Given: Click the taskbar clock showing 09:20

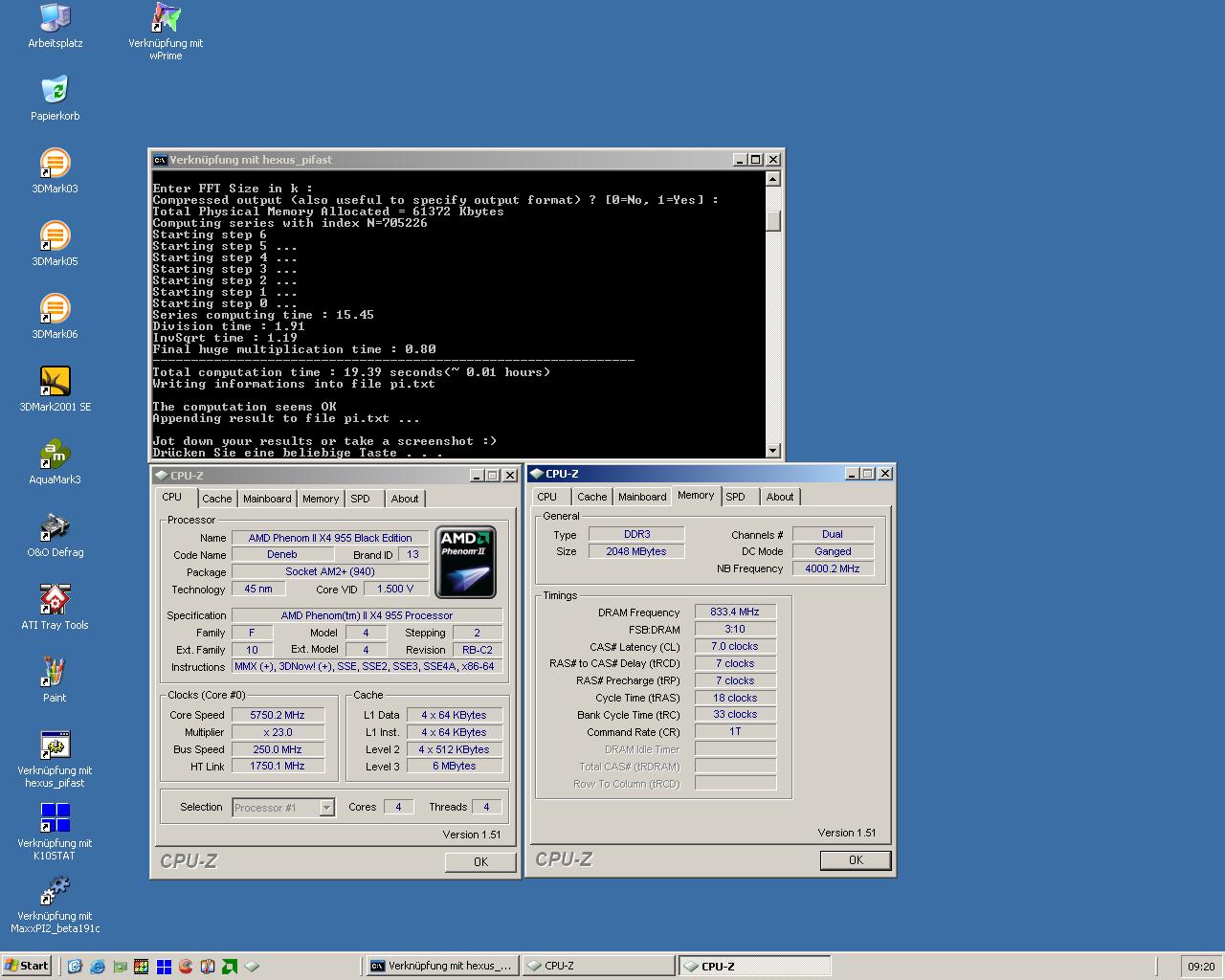Looking at the screenshot, I should click(x=1201, y=967).
